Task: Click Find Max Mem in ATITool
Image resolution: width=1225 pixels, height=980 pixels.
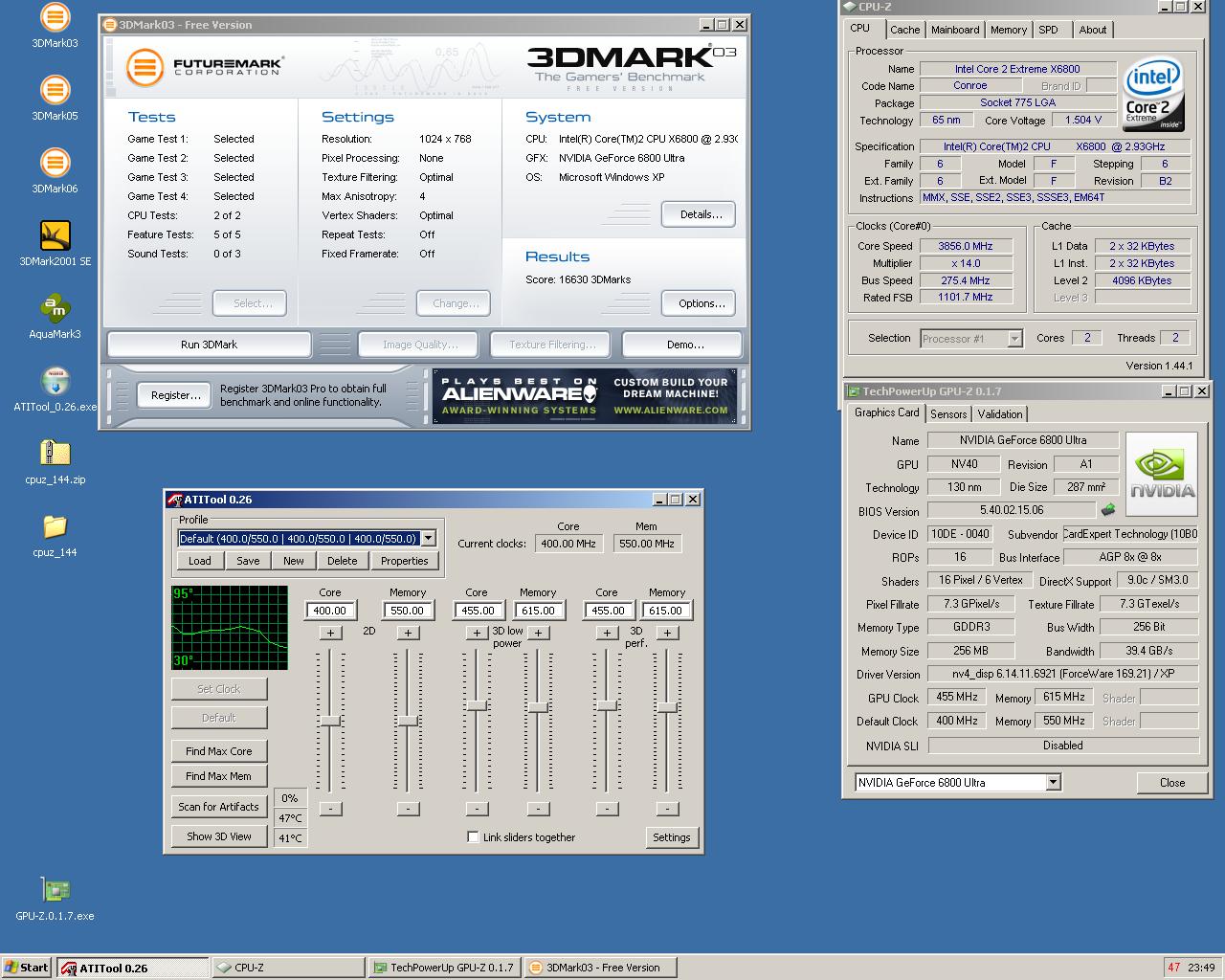Action: tap(218, 776)
